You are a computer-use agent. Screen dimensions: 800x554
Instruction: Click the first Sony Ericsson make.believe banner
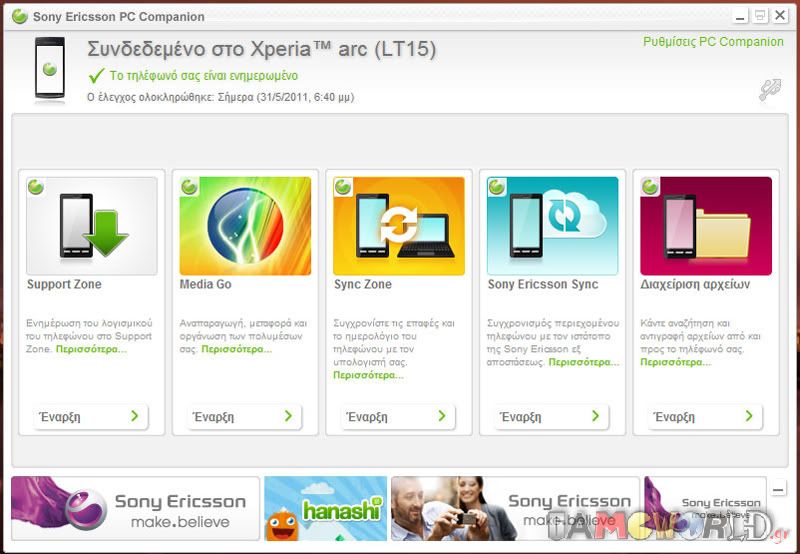(135, 509)
